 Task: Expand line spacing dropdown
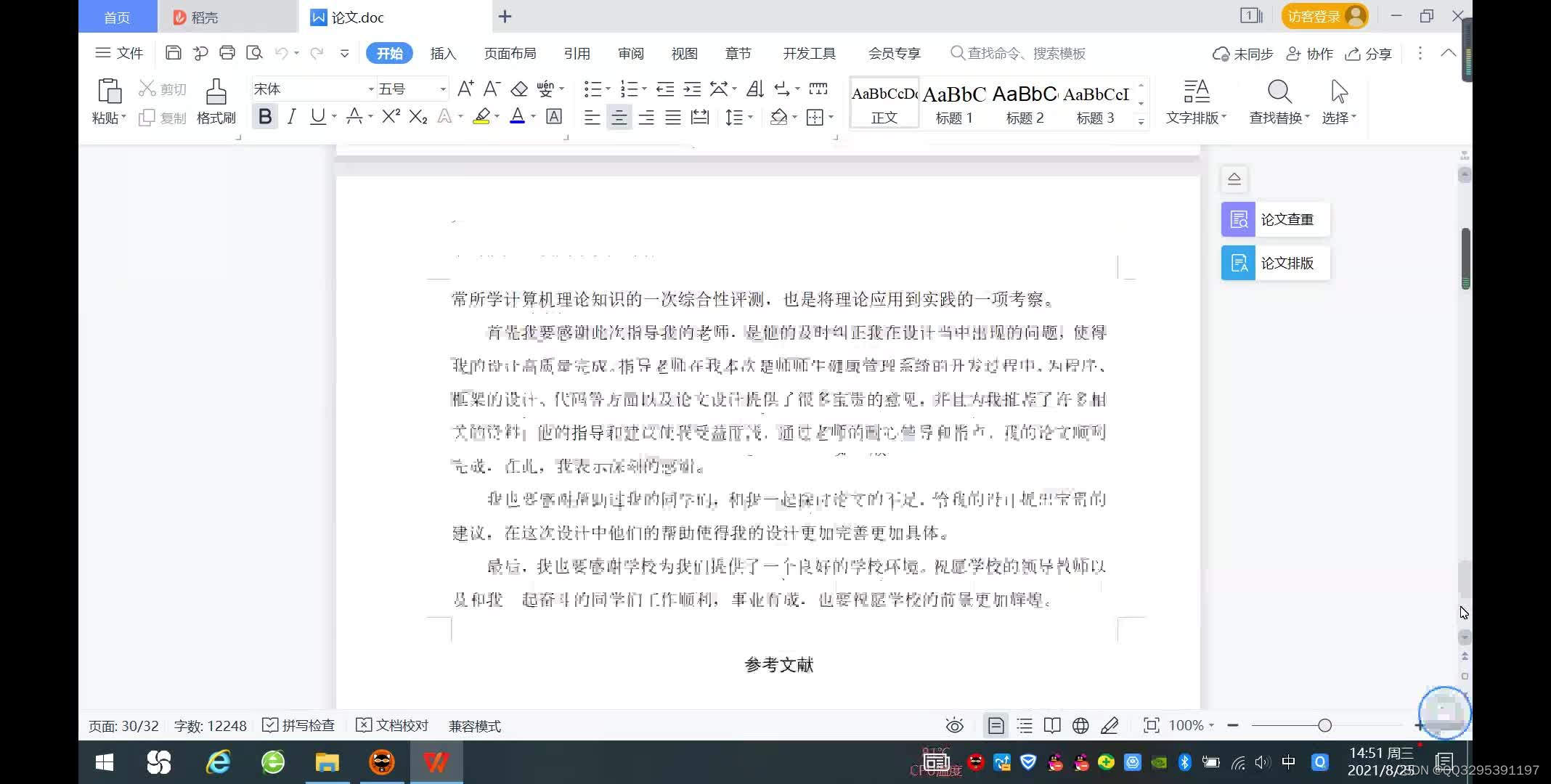(x=751, y=117)
